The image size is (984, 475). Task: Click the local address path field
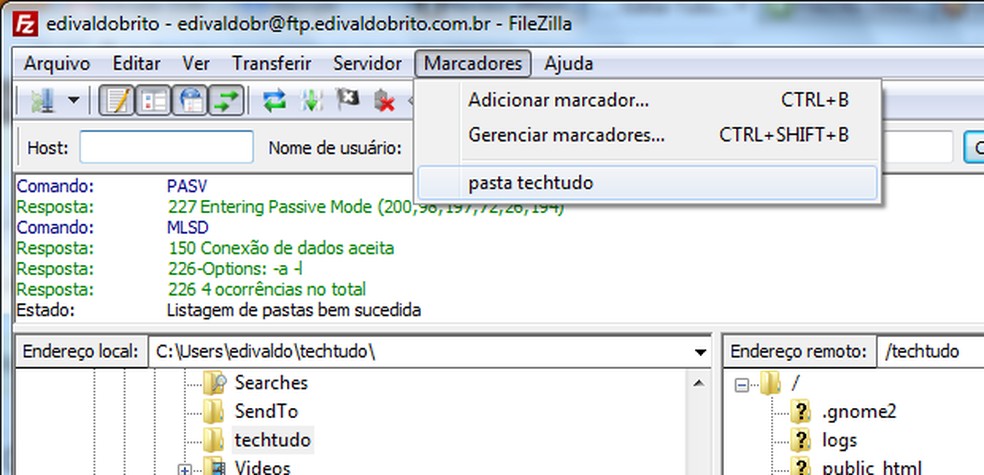click(420, 352)
